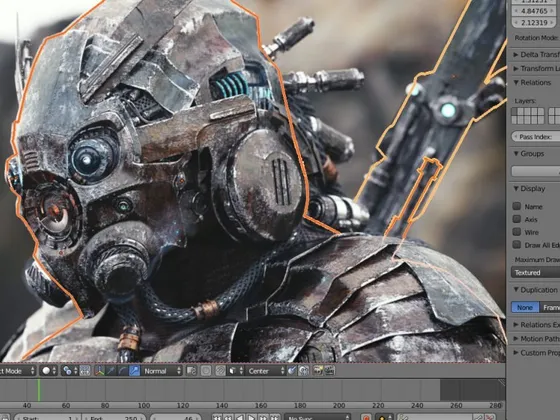The width and height of the screenshot is (560, 420).
Task: Select the first layer in Layers grid
Action: pos(514,112)
